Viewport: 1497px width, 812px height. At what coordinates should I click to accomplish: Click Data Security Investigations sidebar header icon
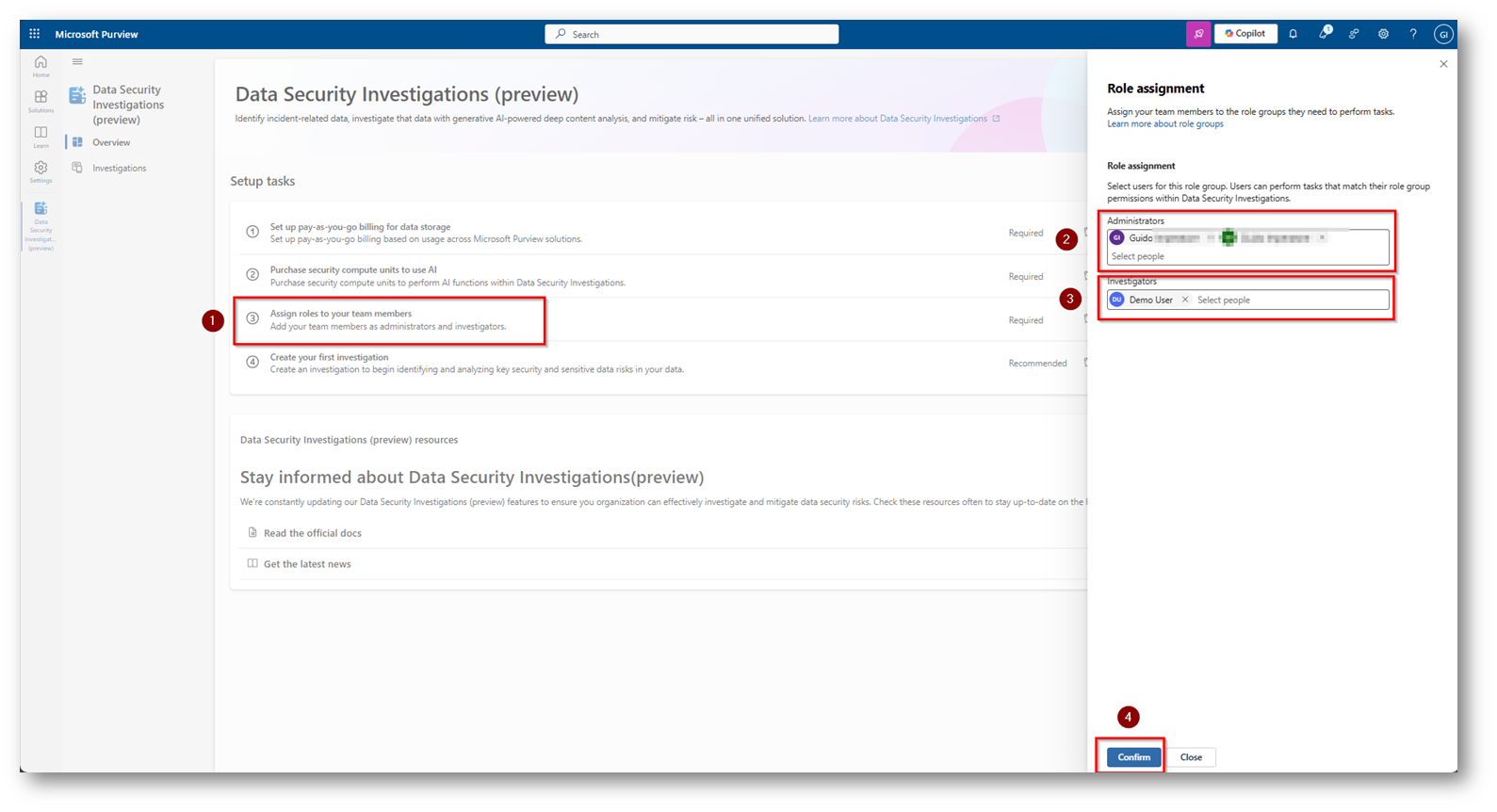coord(77,95)
